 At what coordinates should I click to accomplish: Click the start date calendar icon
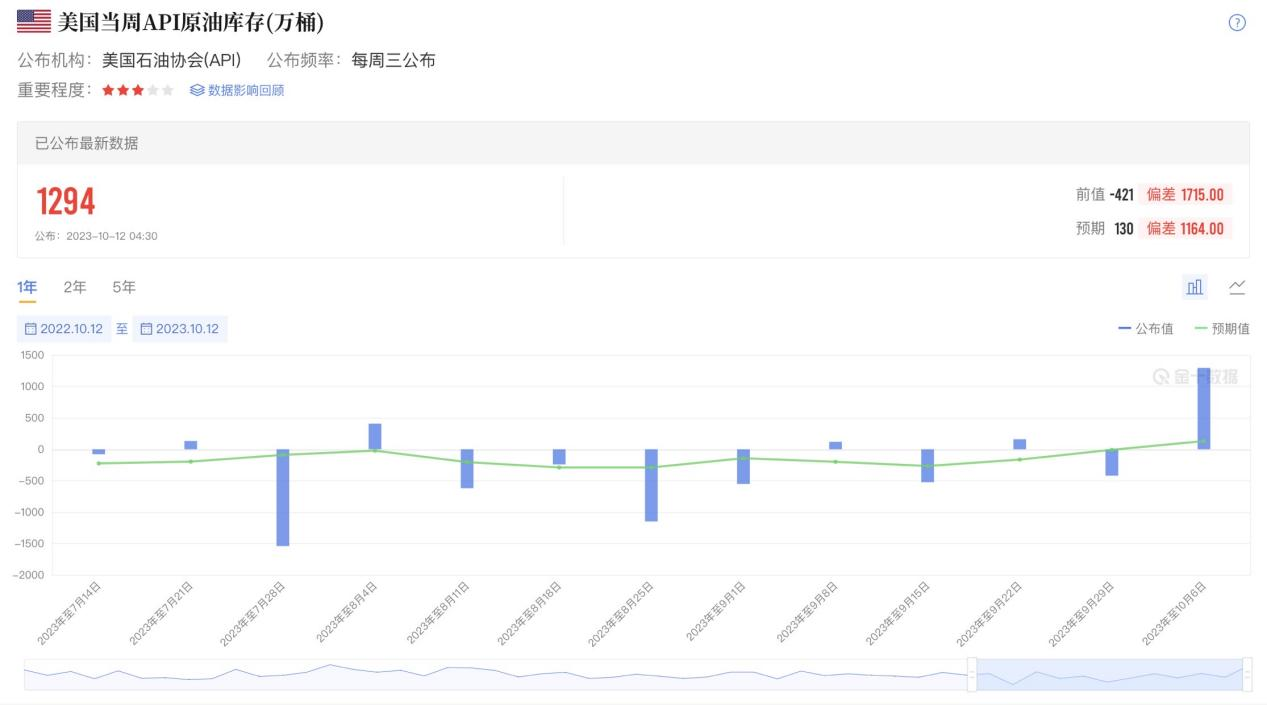click(x=30, y=329)
